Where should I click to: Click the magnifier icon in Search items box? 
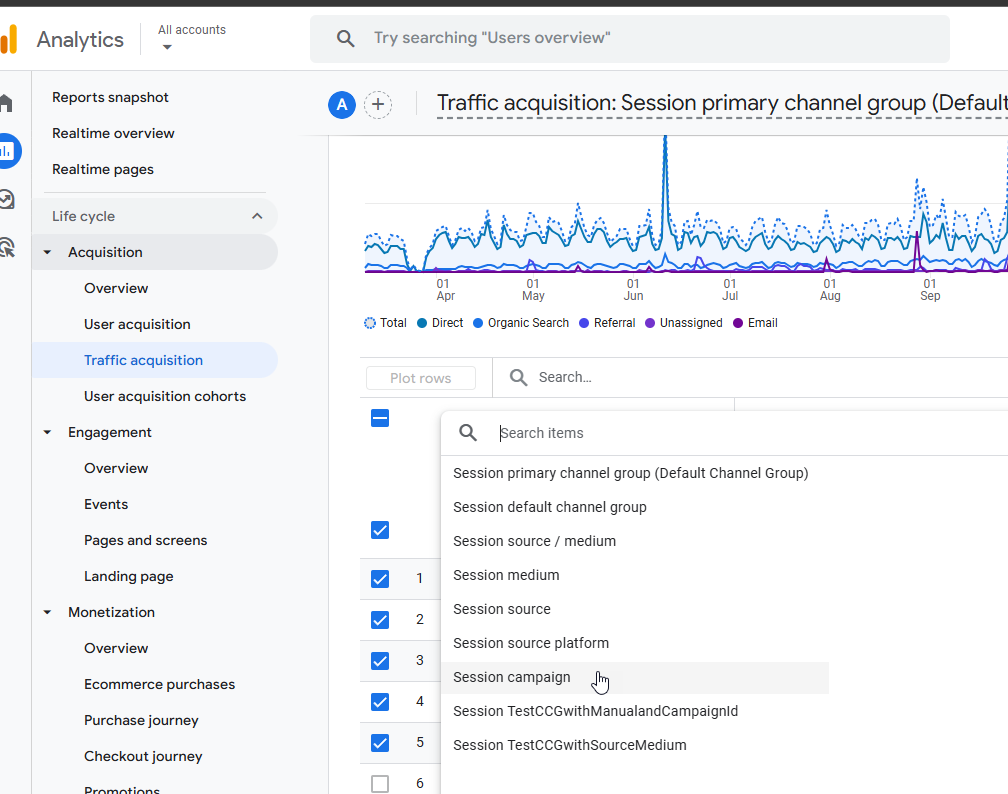(468, 433)
